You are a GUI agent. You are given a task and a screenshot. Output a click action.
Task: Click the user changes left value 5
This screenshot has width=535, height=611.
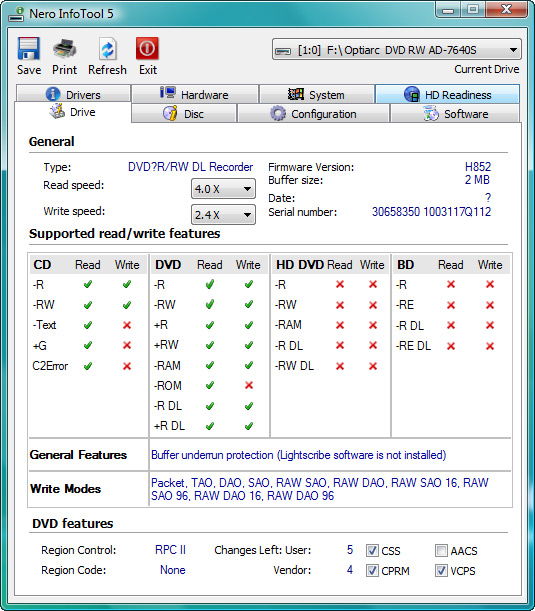click(x=350, y=550)
